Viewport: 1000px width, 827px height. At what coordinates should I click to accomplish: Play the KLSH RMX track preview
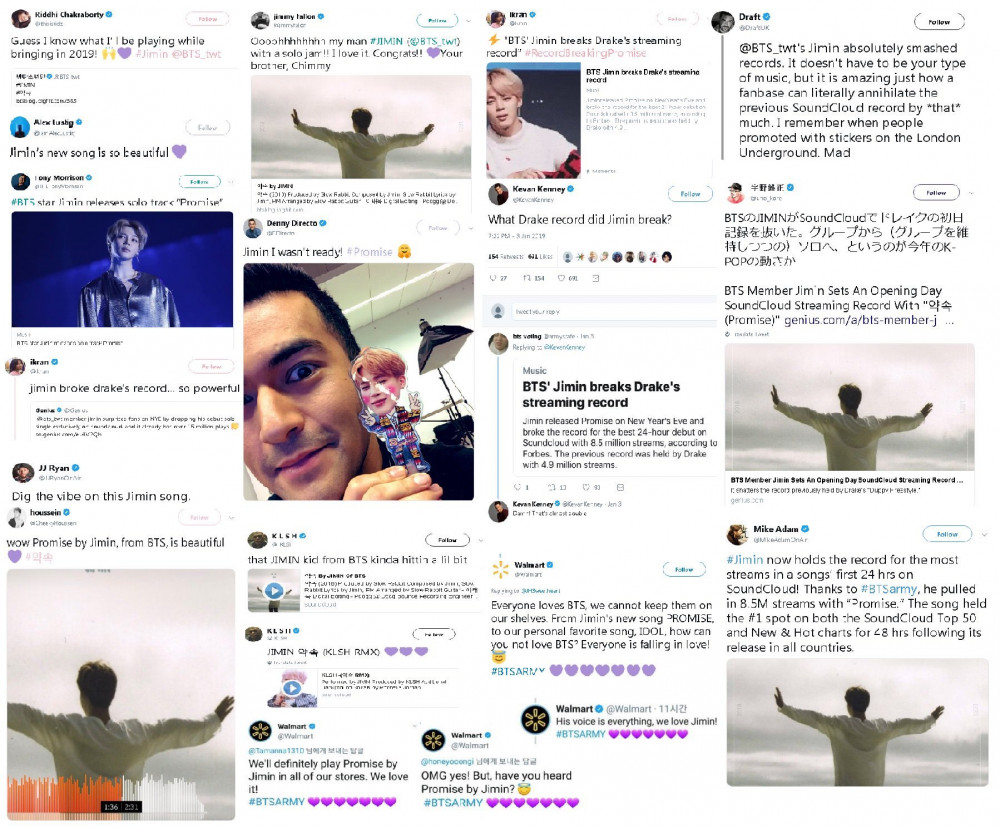click(292, 688)
